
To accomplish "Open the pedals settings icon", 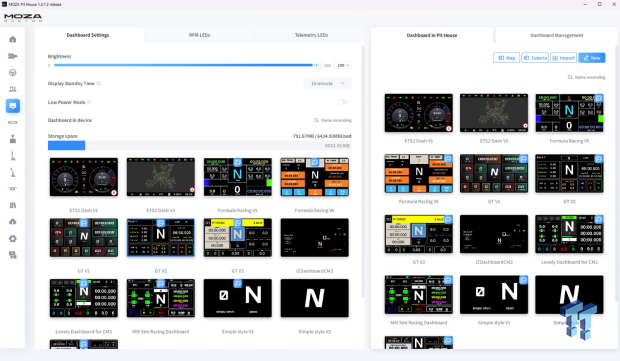I will tap(13, 89).
